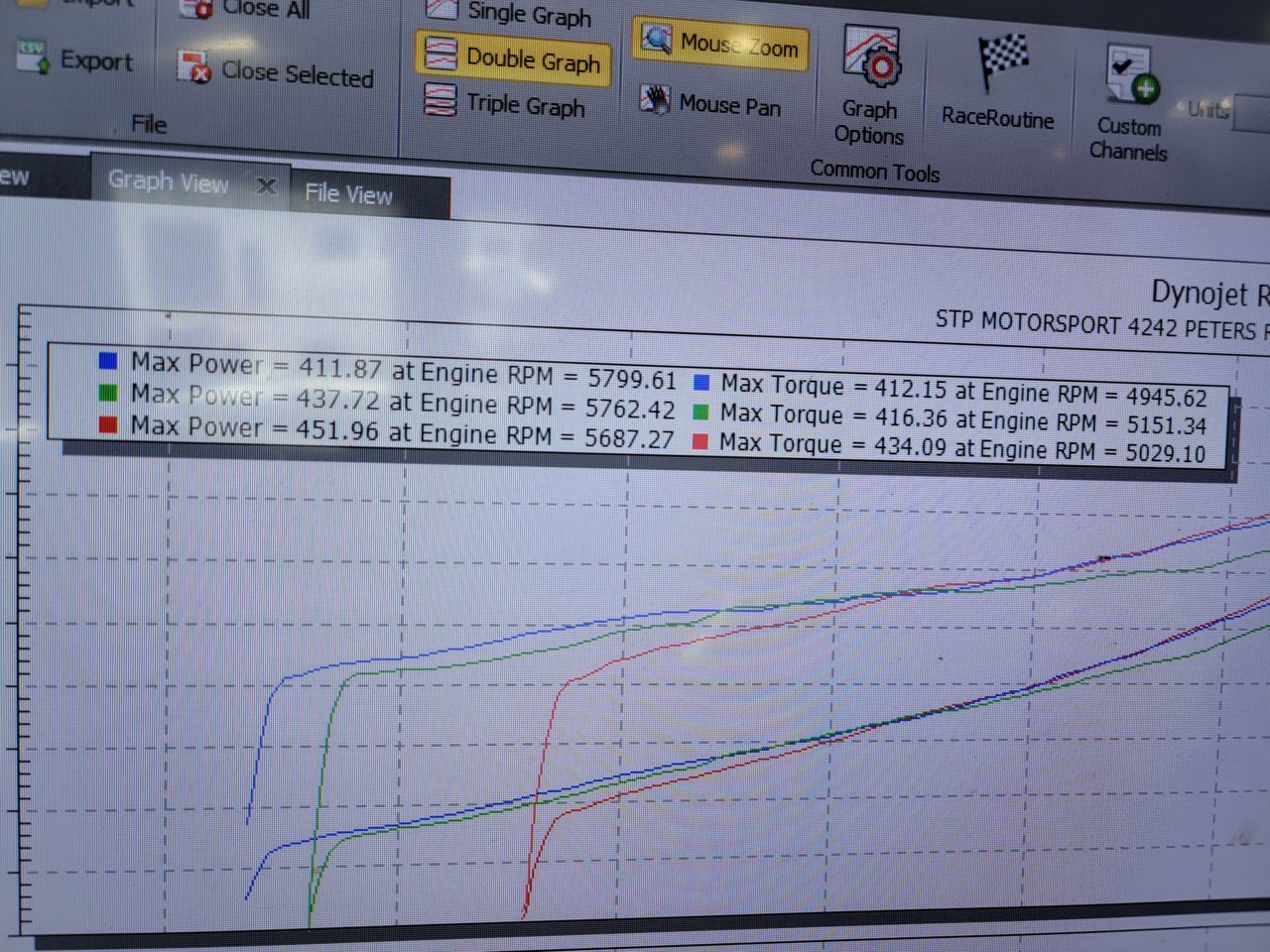
Task: Click the Common Tools group label
Action: click(x=875, y=171)
